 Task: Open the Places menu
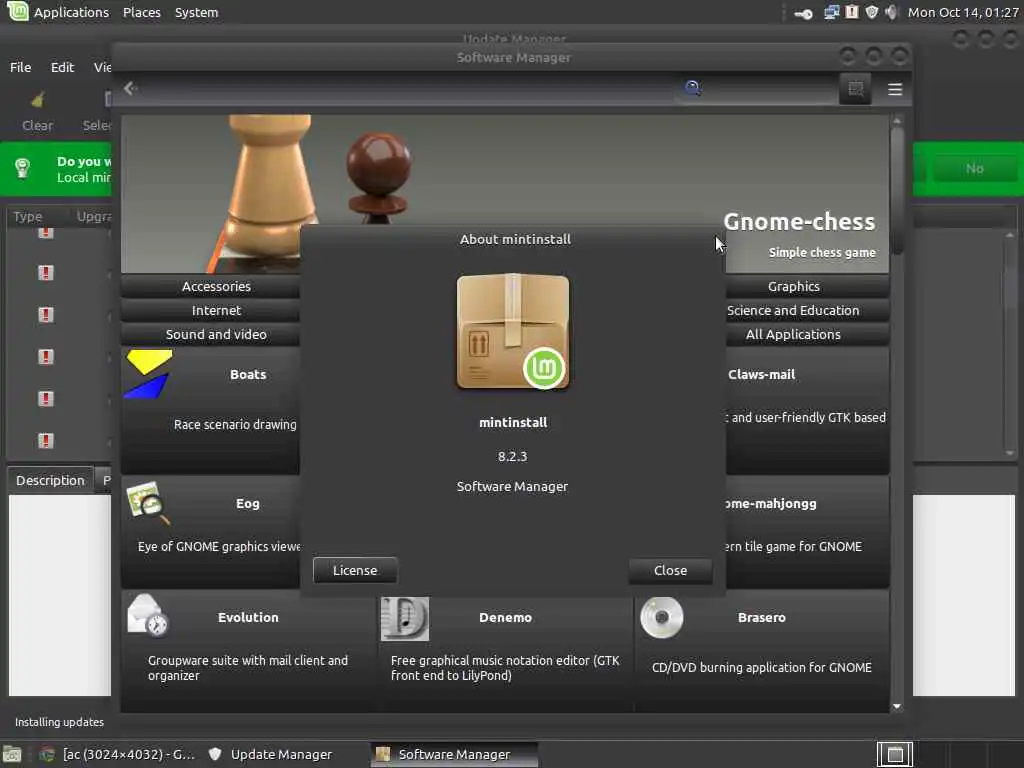(x=142, y=12)
